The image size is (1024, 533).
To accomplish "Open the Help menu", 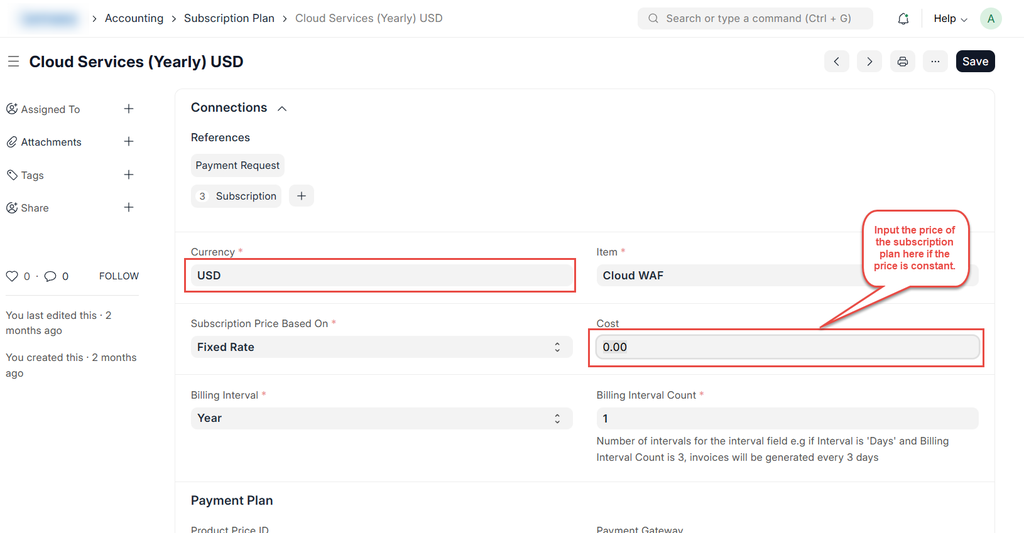I will tap(950, 19).
